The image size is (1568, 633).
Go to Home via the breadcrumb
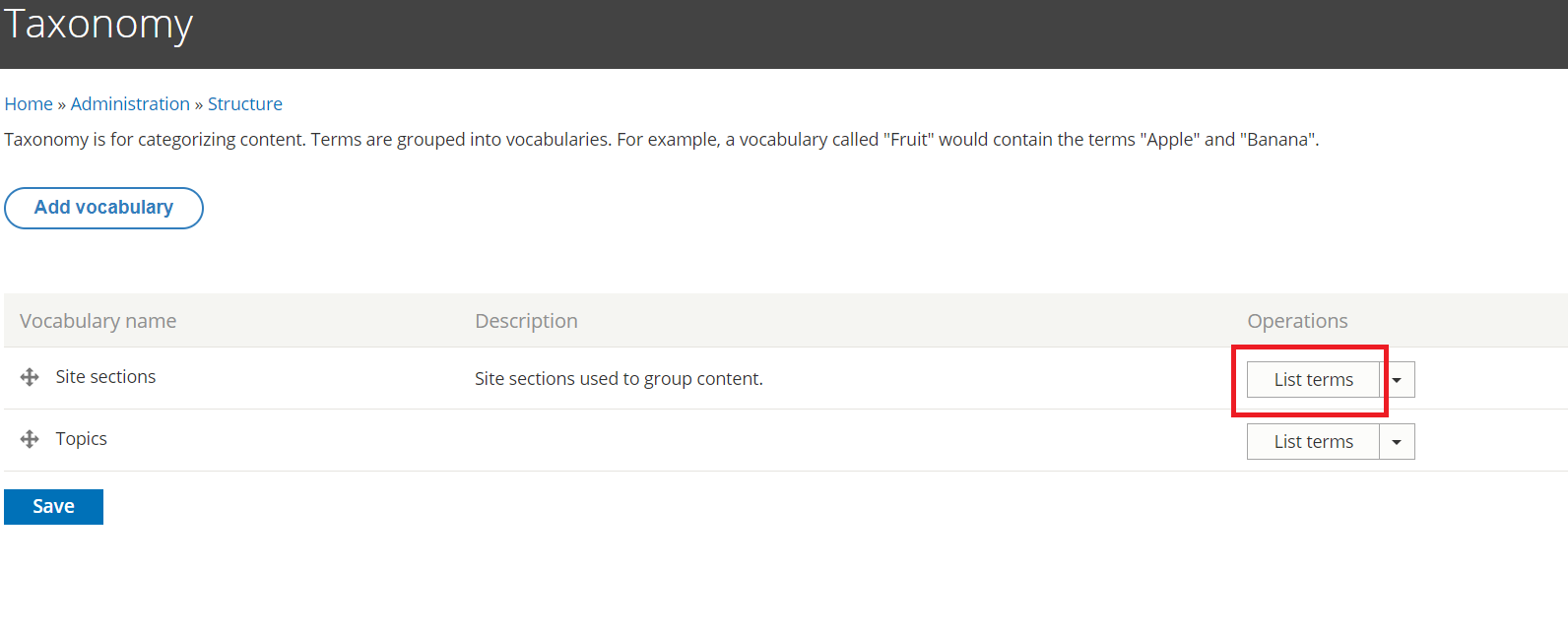coord(29,104)
